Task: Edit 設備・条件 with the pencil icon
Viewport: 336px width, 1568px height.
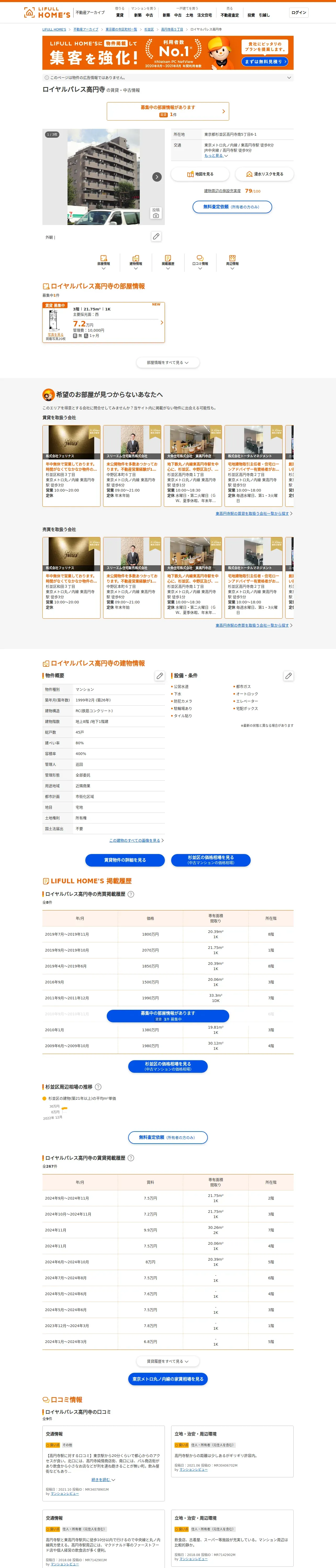Action: click(x=288, y=676)
